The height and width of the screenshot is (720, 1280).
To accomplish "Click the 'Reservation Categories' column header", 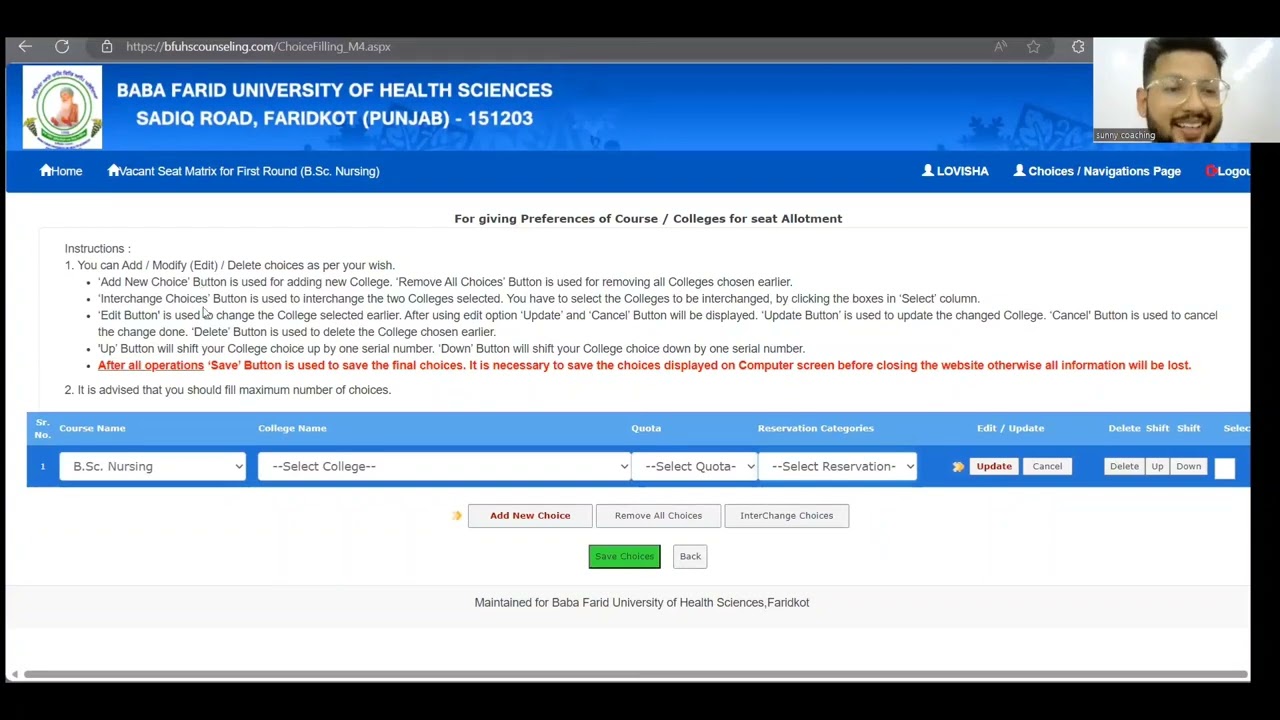I will coord(815,428).
